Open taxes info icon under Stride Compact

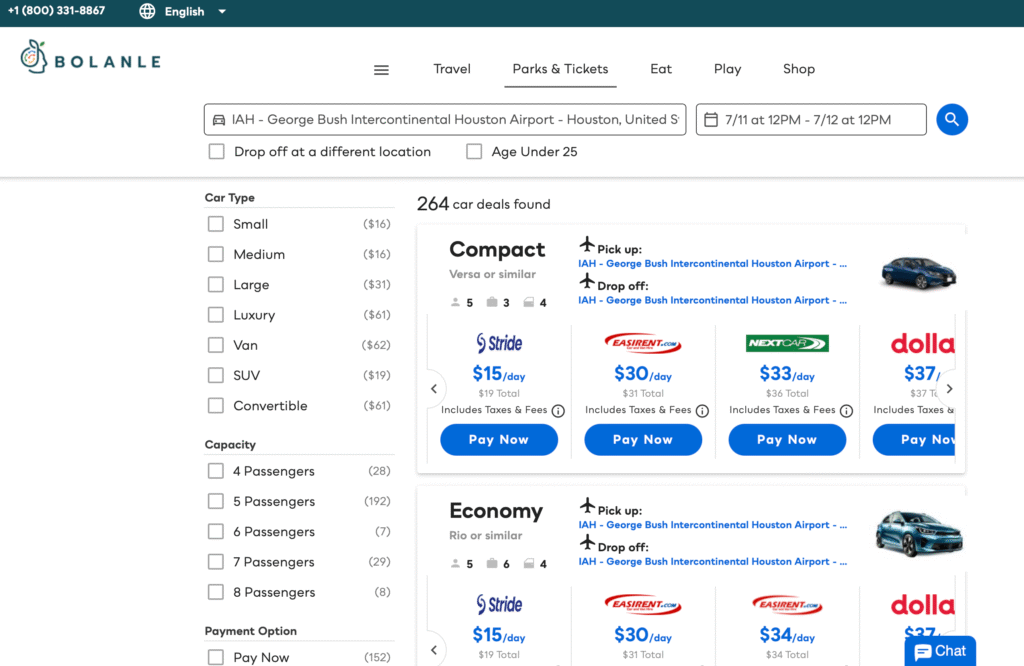tap(558, 411)
